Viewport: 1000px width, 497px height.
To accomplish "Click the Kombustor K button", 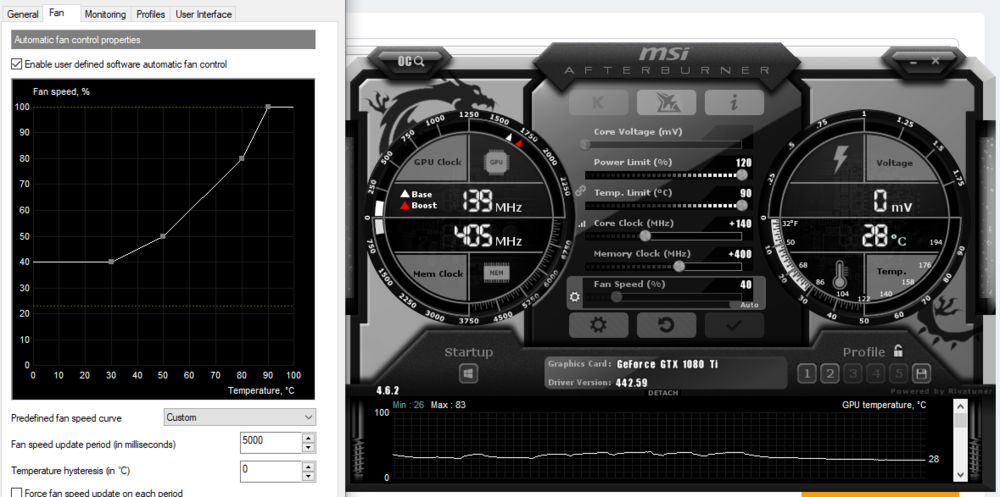I will (599, 103).
